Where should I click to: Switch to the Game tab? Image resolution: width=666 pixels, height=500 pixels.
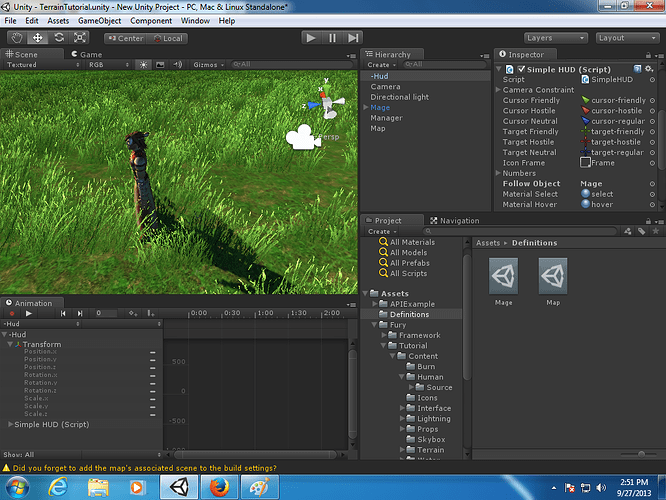coord(87,54)
